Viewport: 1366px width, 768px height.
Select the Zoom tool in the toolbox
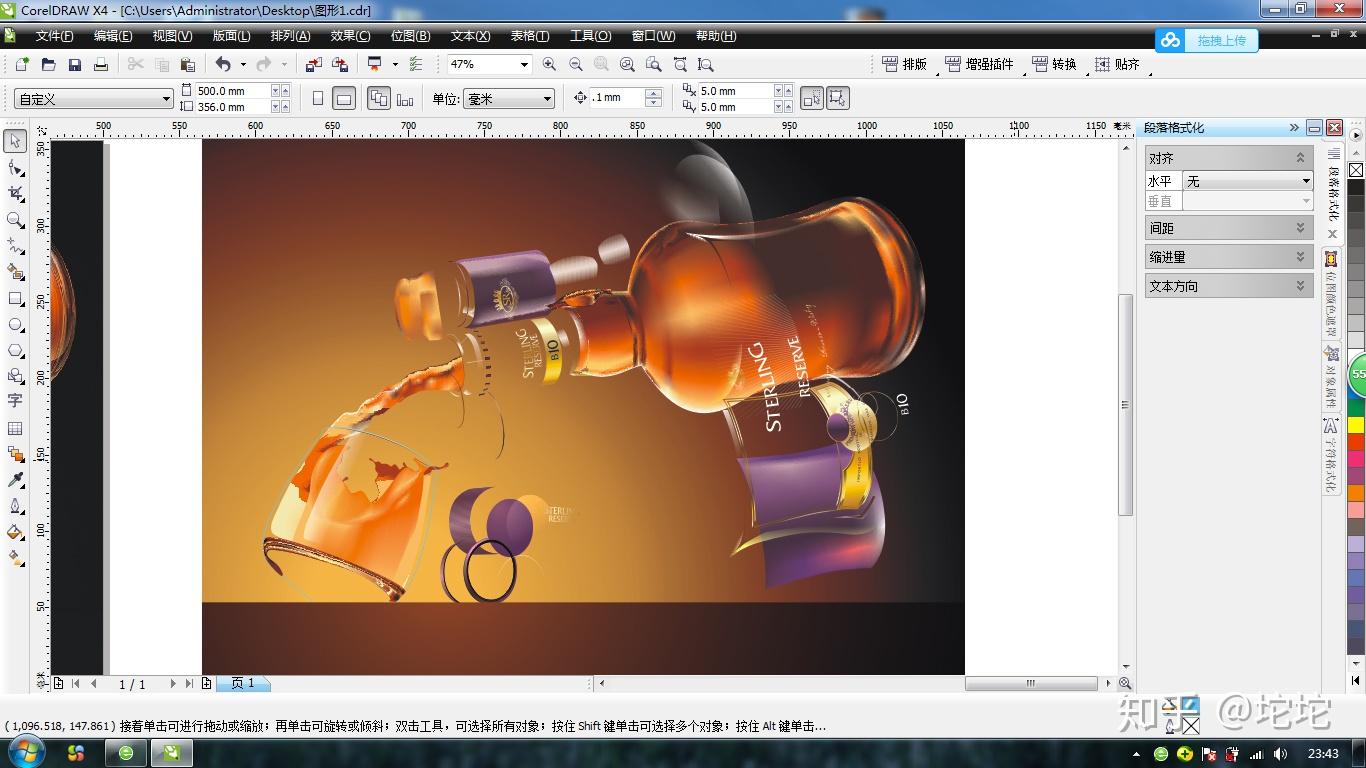pos(15,220)
